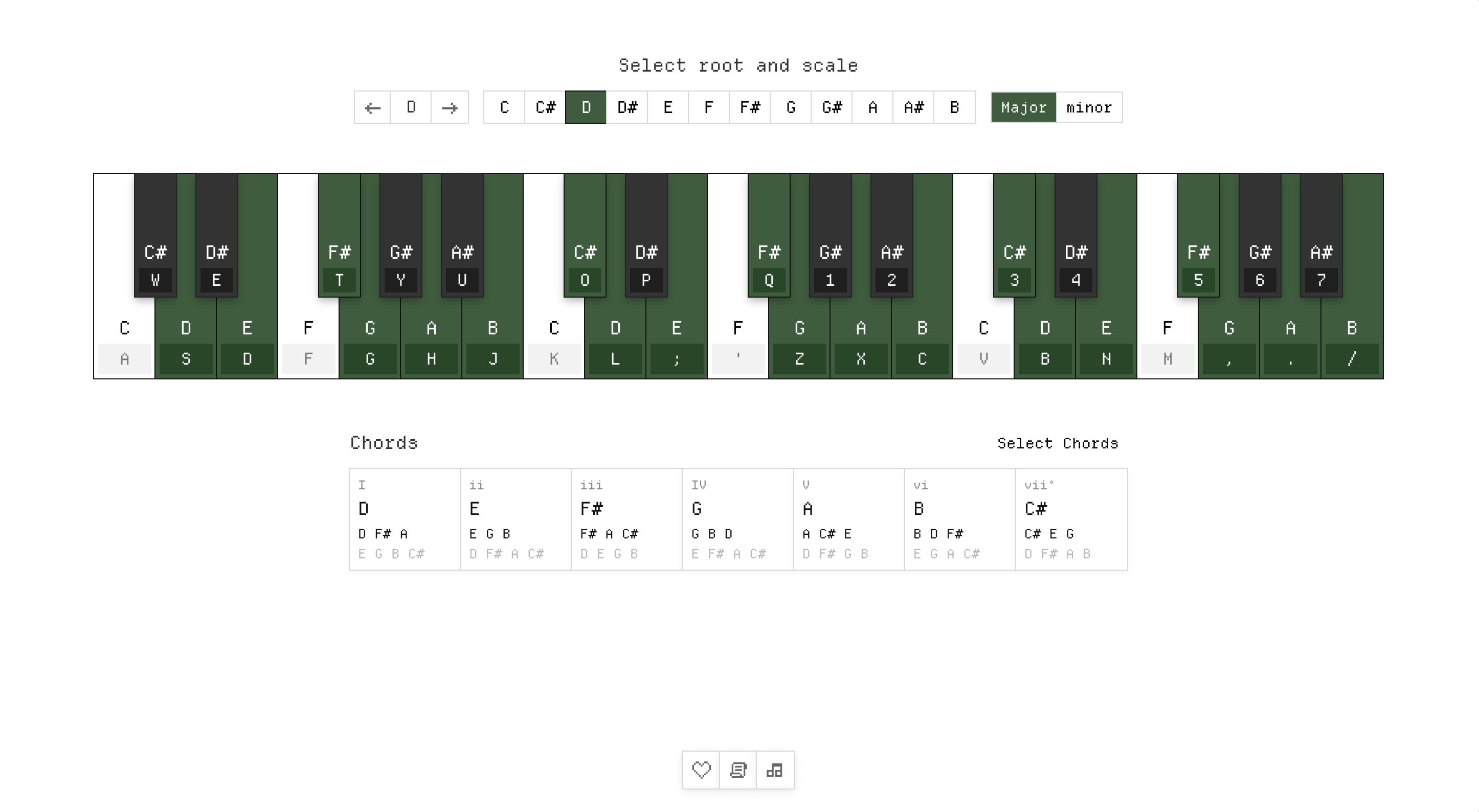Viewport: 1479px width, 812px height.
Task: Choose G# as the root note
Action: click(832, 107)
